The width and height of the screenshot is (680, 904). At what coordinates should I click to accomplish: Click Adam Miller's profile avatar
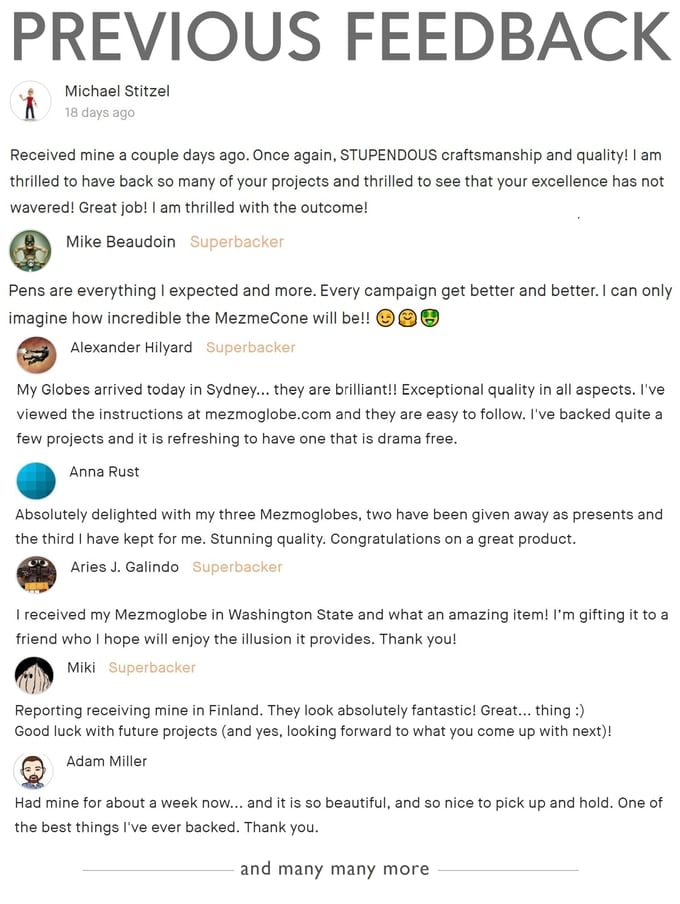point(33,771)
